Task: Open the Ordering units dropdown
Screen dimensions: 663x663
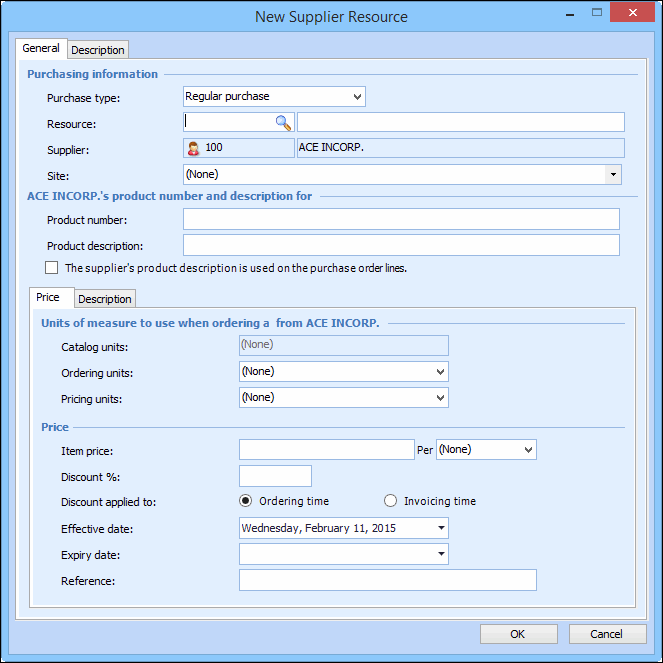Action: click(x=440, y=372)
